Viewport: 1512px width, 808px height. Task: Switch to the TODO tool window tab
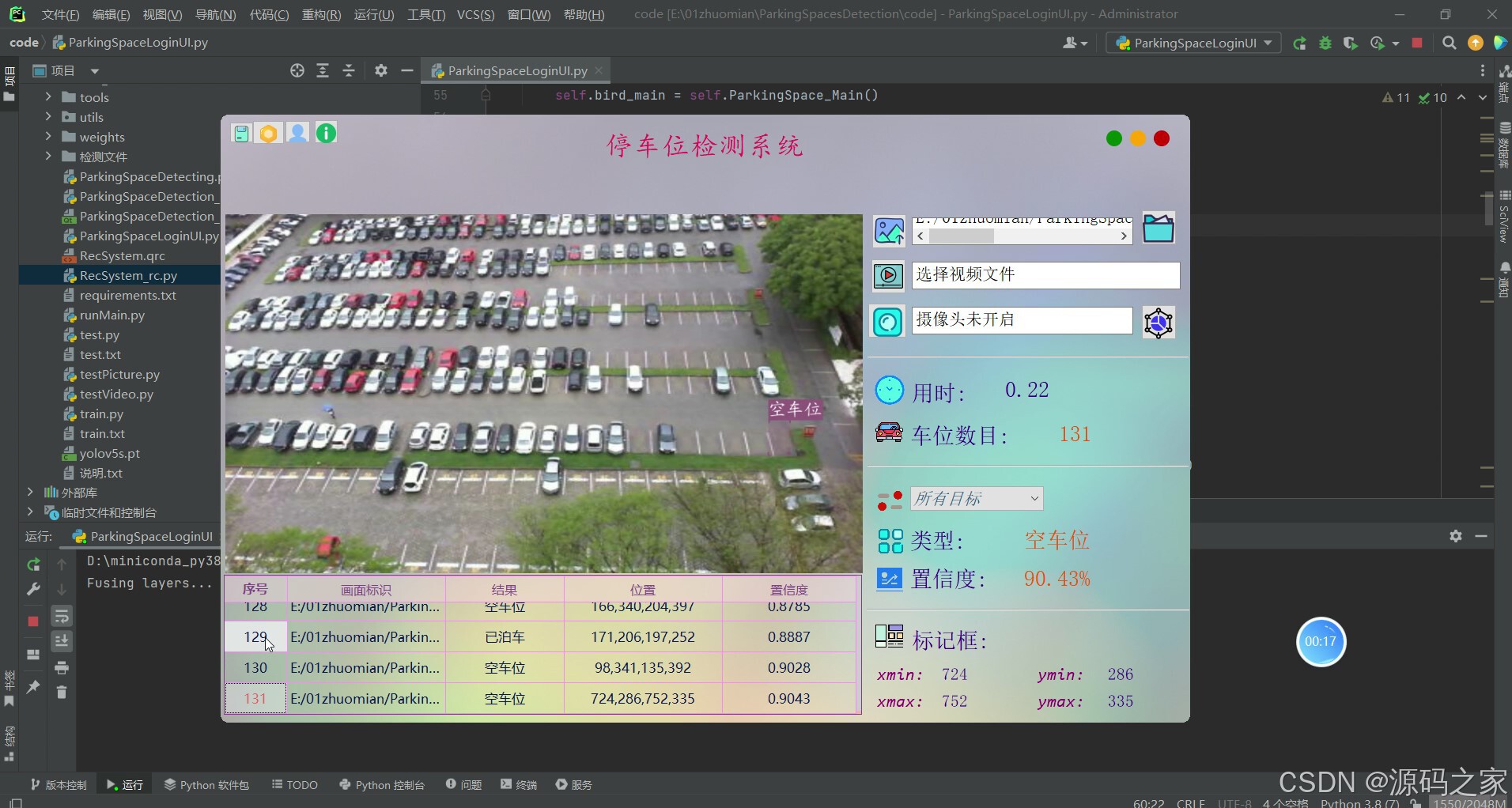click(295, 784)
